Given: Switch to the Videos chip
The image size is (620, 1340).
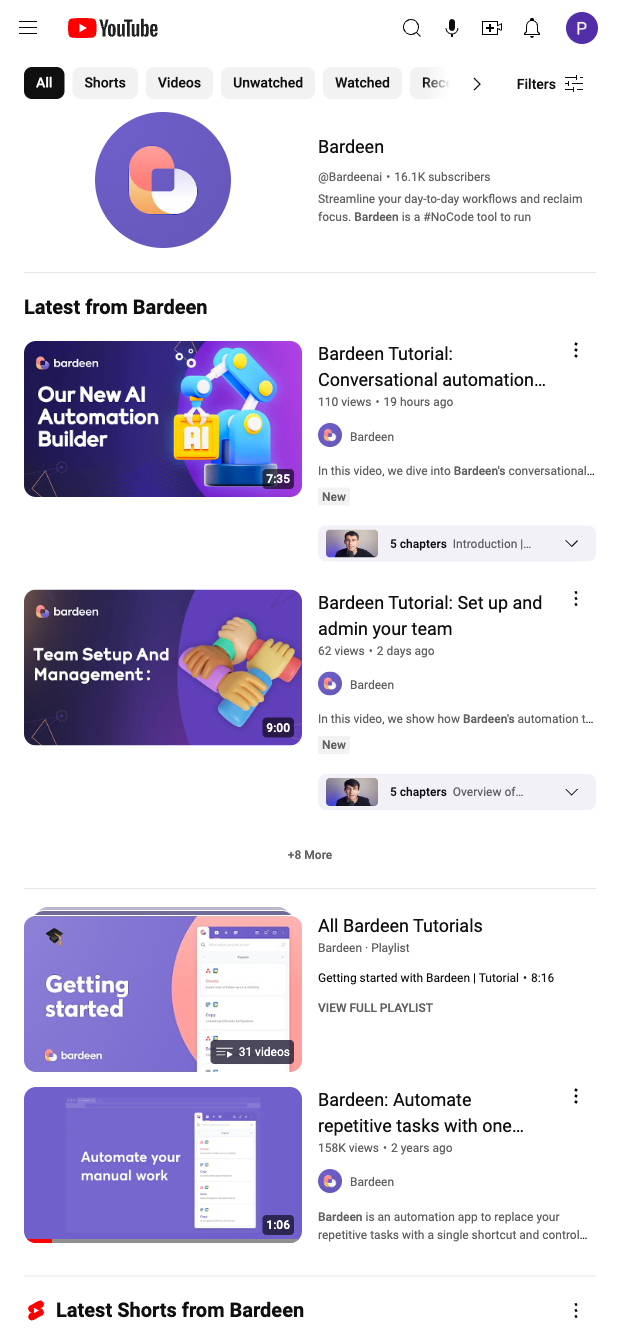Looking at the screenshot, I should (180, 83).
